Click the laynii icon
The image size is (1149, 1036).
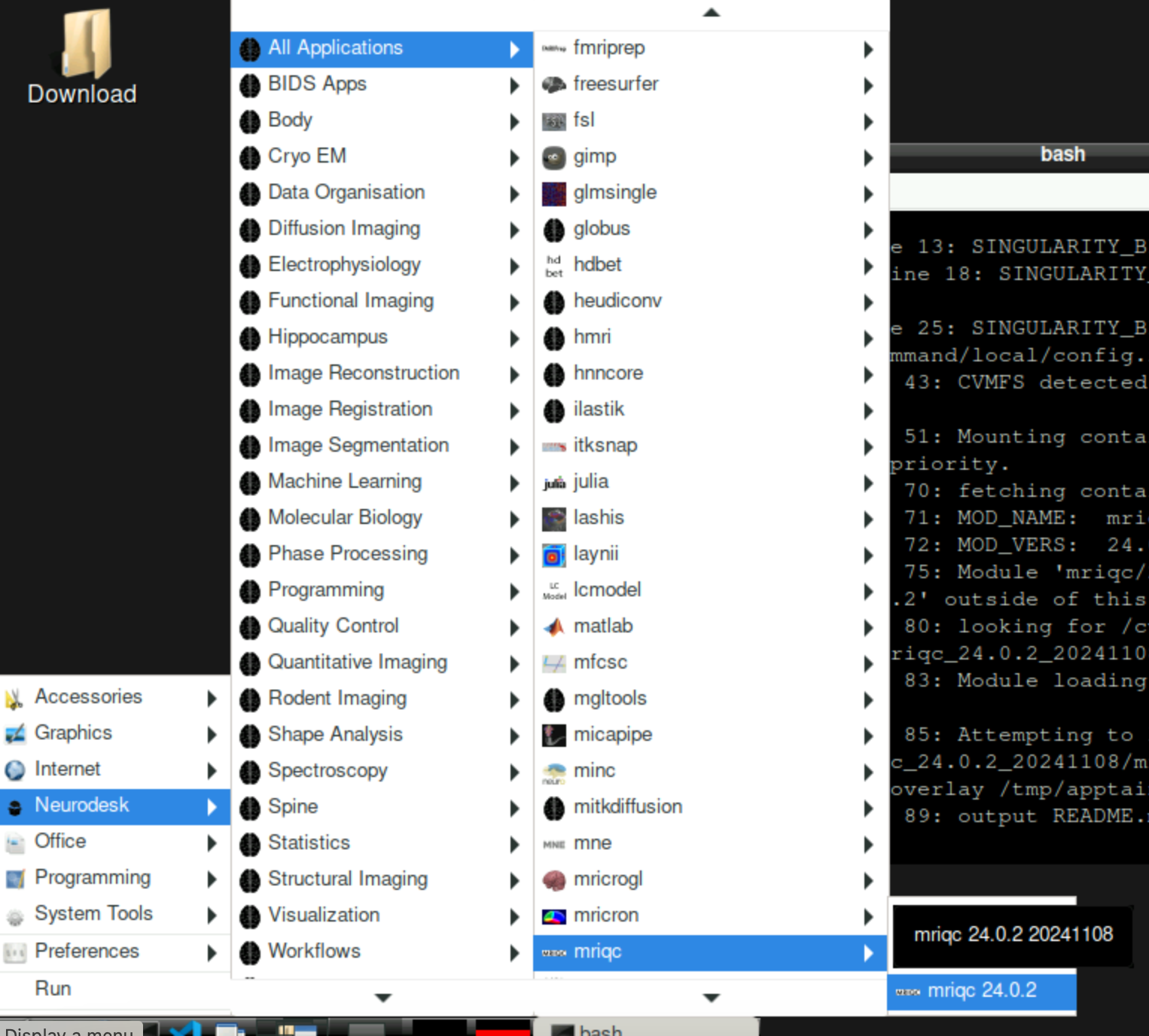pos(553,555)
